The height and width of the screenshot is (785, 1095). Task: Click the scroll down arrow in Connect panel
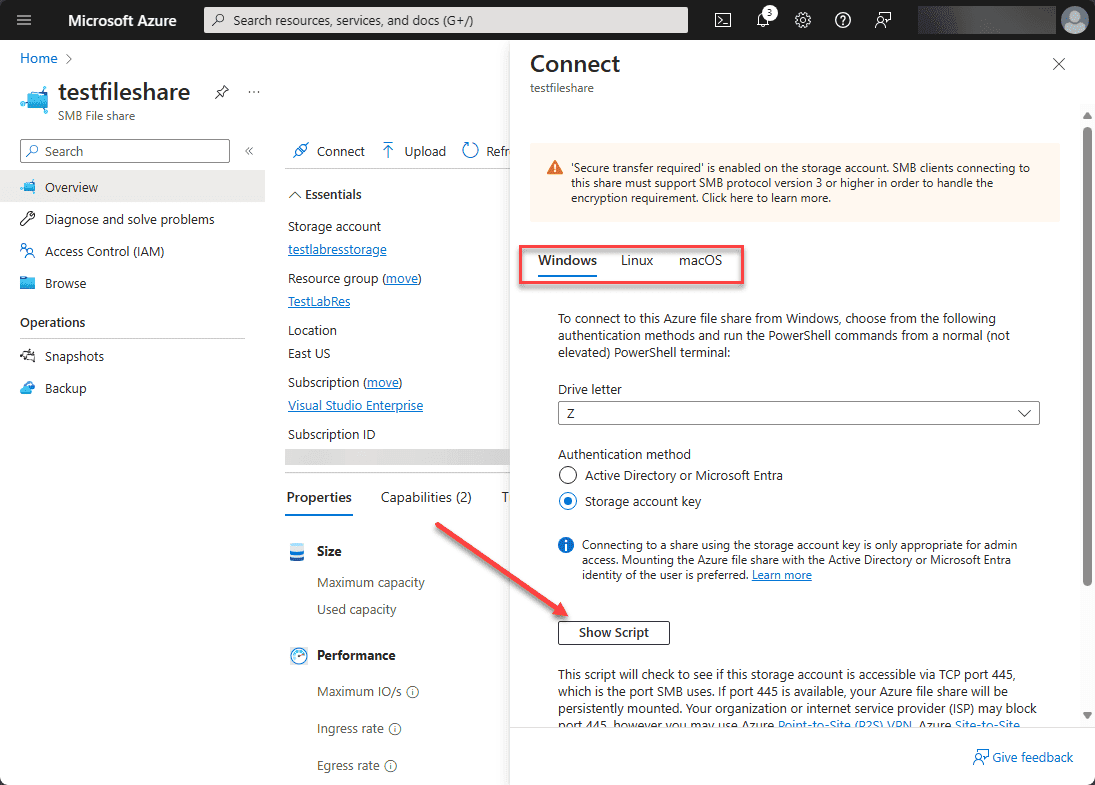(x=1087, y=715)
